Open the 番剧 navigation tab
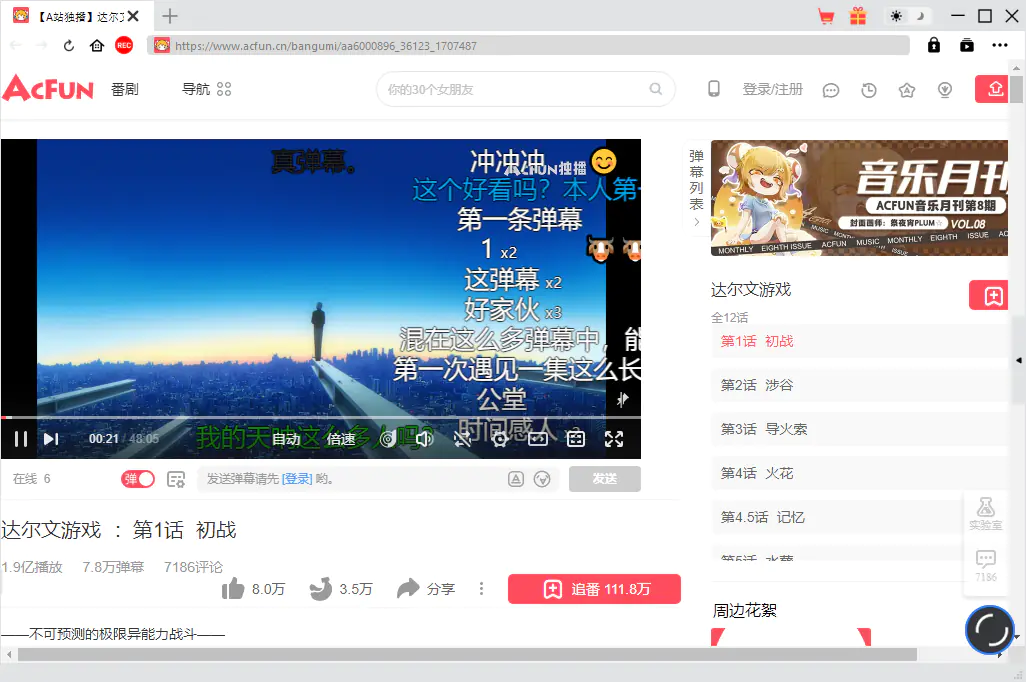Image resolution: width=1026 pixels, height=682 pixels. (125, 90)
